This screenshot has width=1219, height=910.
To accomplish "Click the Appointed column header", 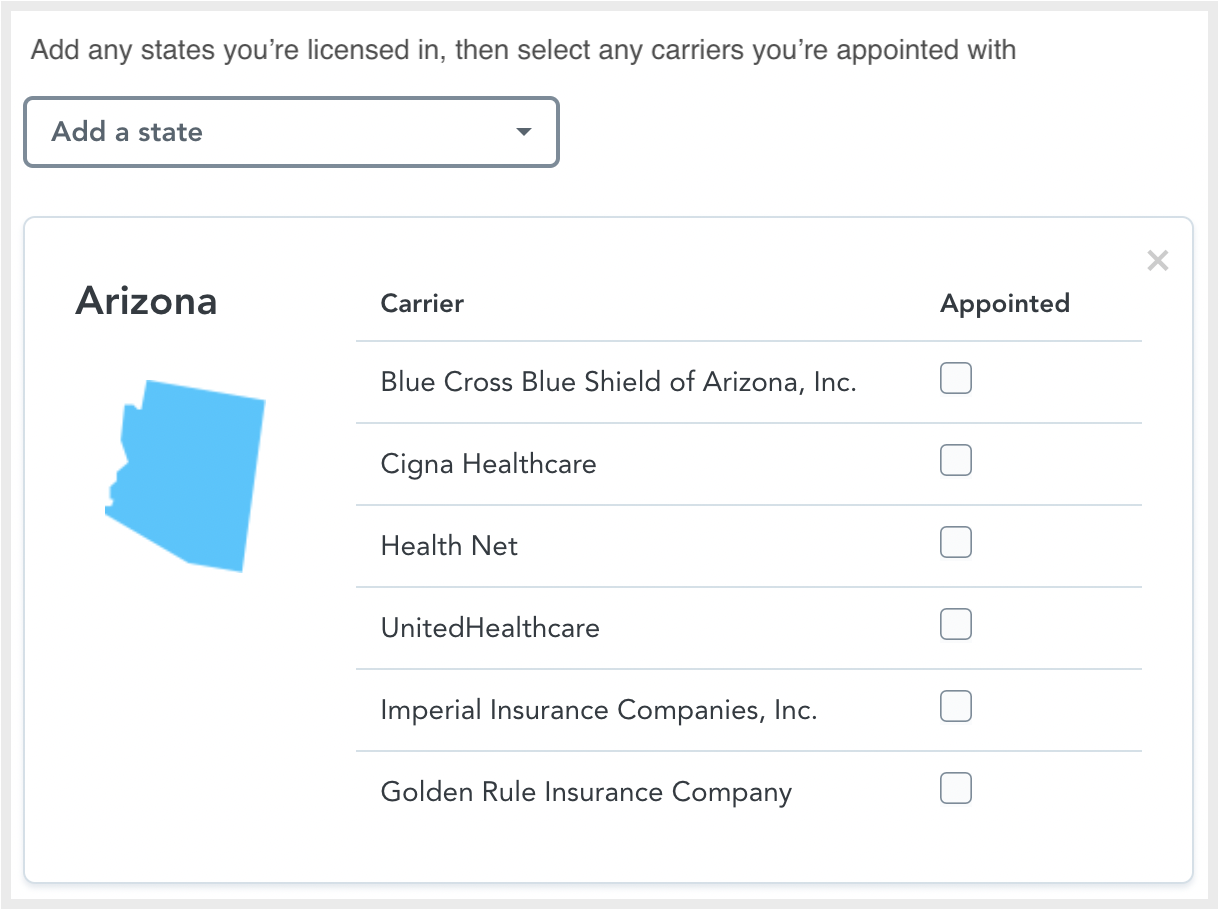I will point(1004,303).
